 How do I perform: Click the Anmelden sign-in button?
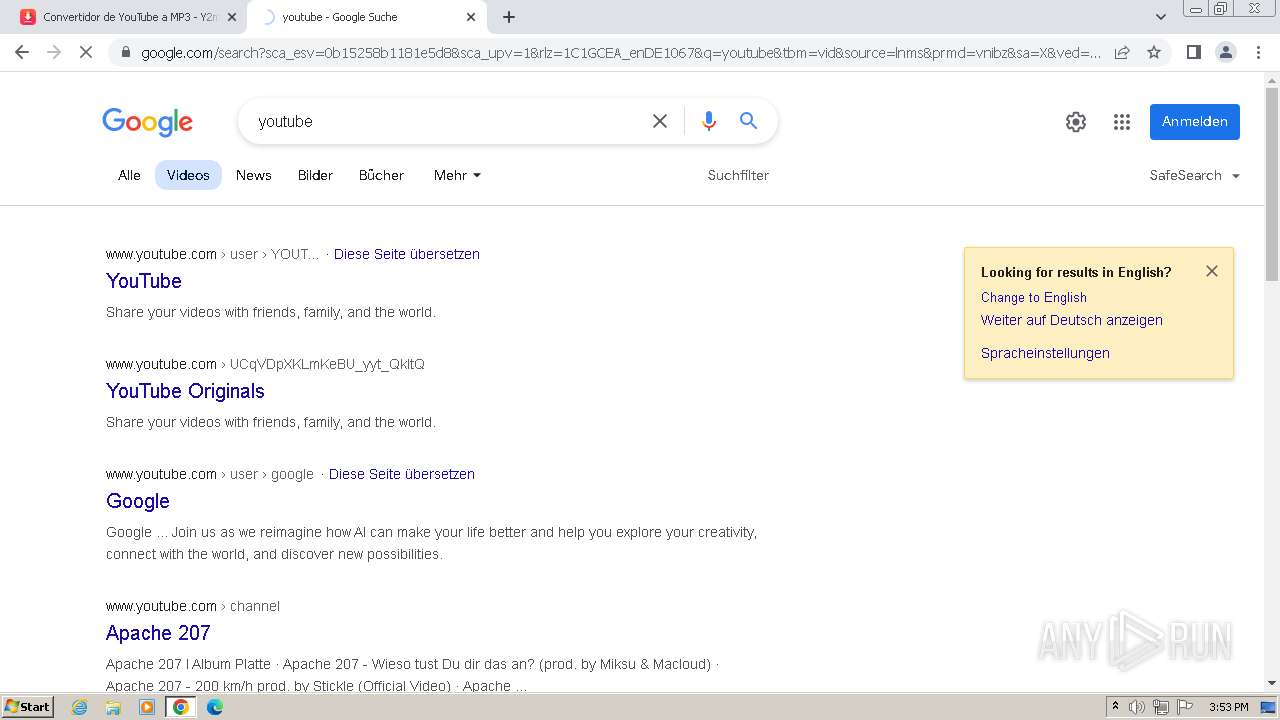(1195, 121)
